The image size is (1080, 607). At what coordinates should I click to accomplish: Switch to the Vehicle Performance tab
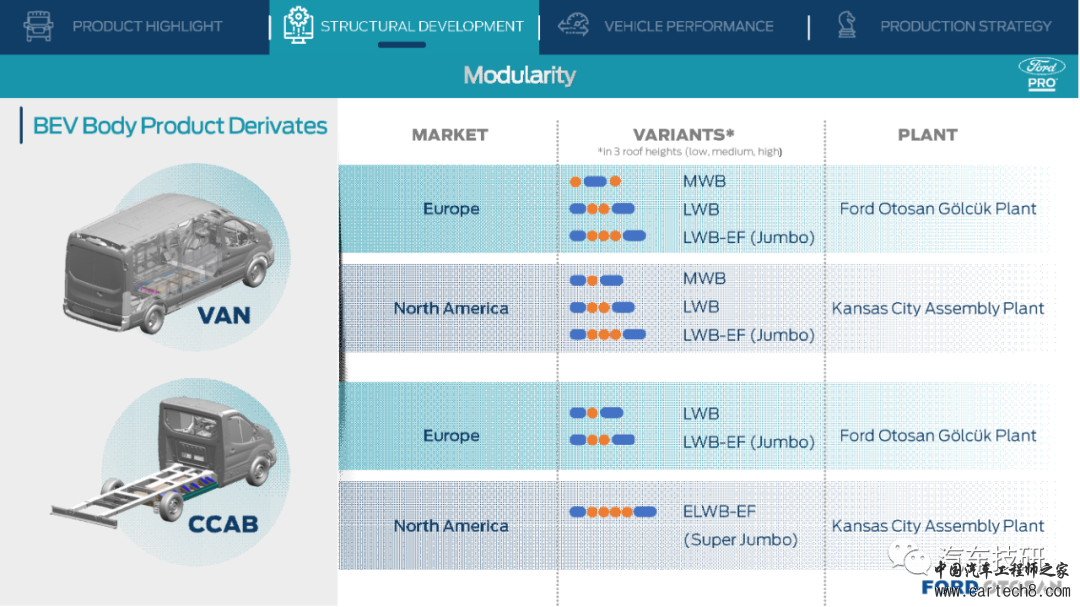[x=688, y=26]
